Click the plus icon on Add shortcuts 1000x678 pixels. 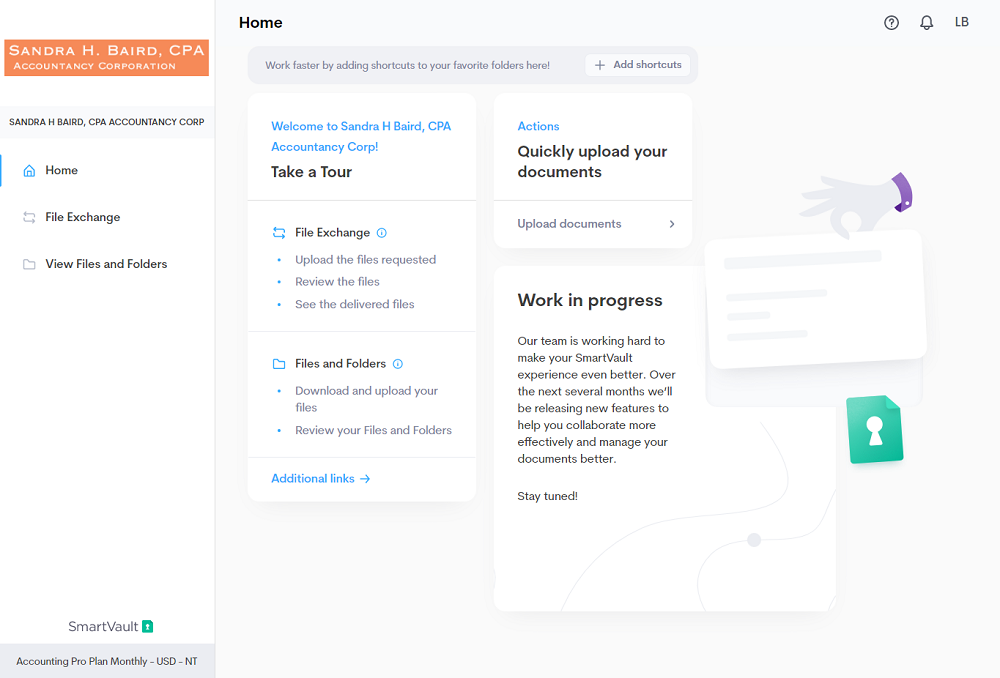[x=599, y=65]
